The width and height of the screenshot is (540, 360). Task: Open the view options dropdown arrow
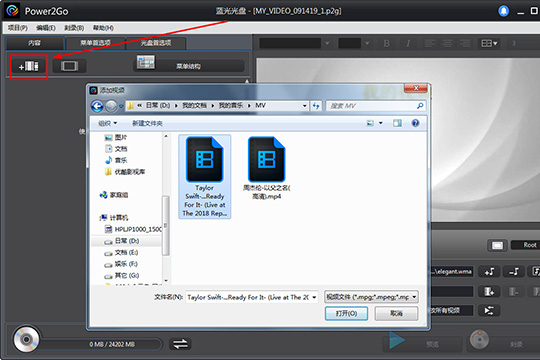coord(381,123)
